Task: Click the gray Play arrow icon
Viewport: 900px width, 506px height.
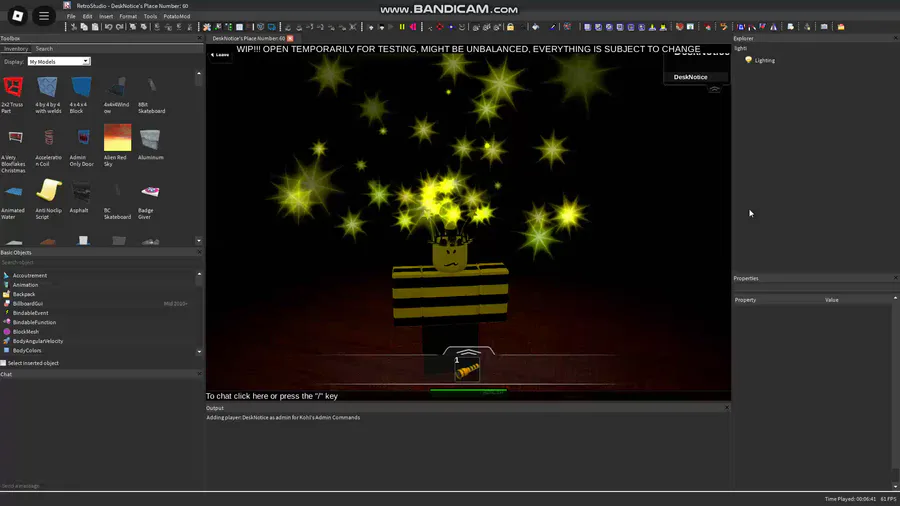Action: click(x=391, y=27)
